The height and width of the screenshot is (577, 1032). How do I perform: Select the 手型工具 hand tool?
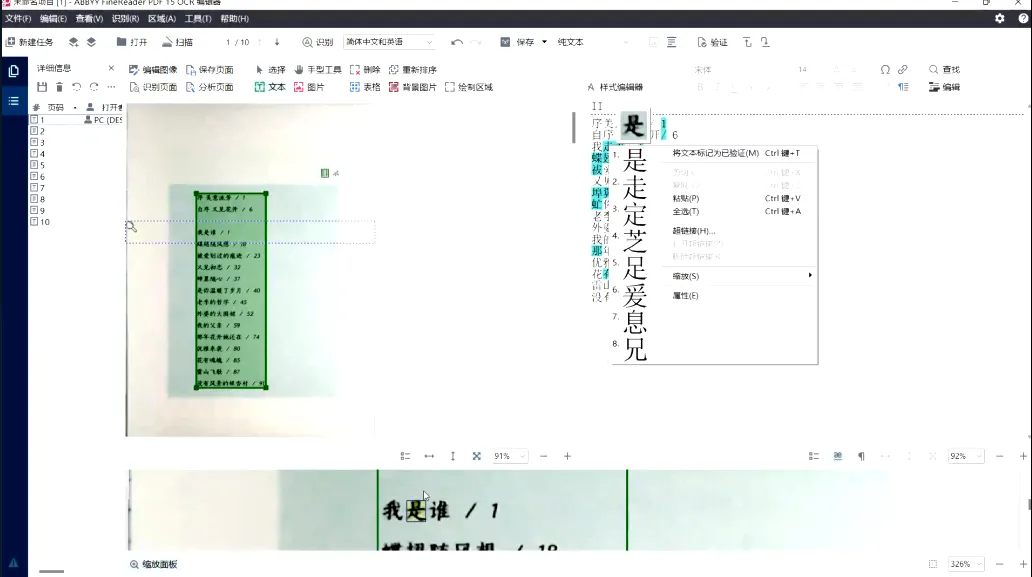[318, 70]
